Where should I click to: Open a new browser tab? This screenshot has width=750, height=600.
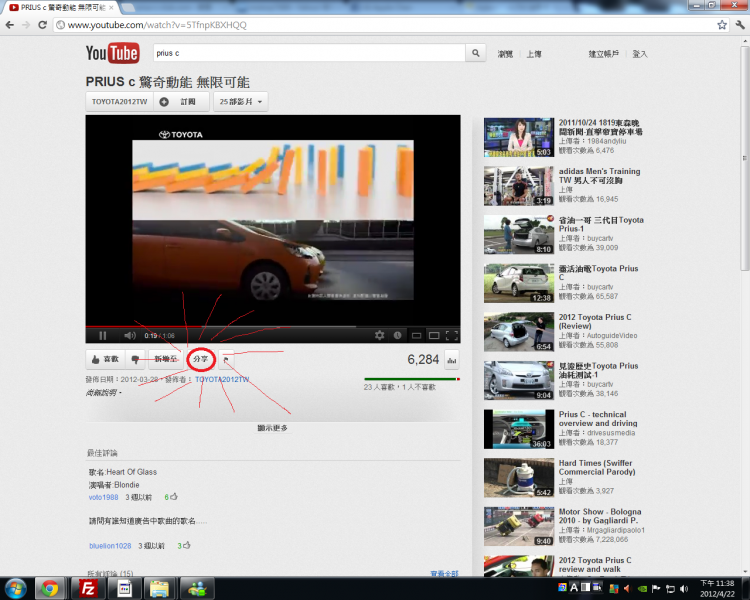pos(128,8)
